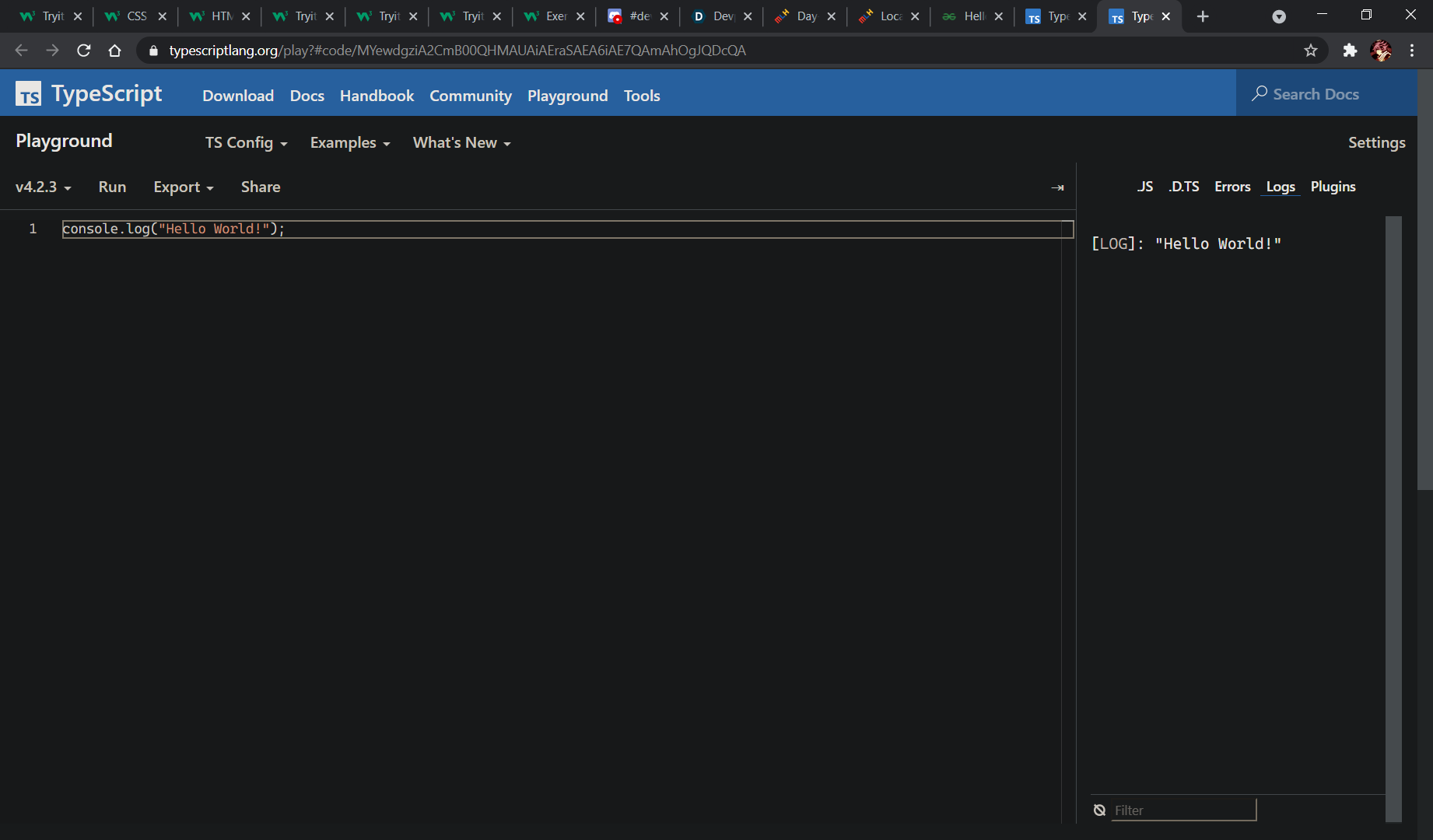
Task: Click the logs panel scrollbar
Action: pyautogui.click(x=1394, y=519)
